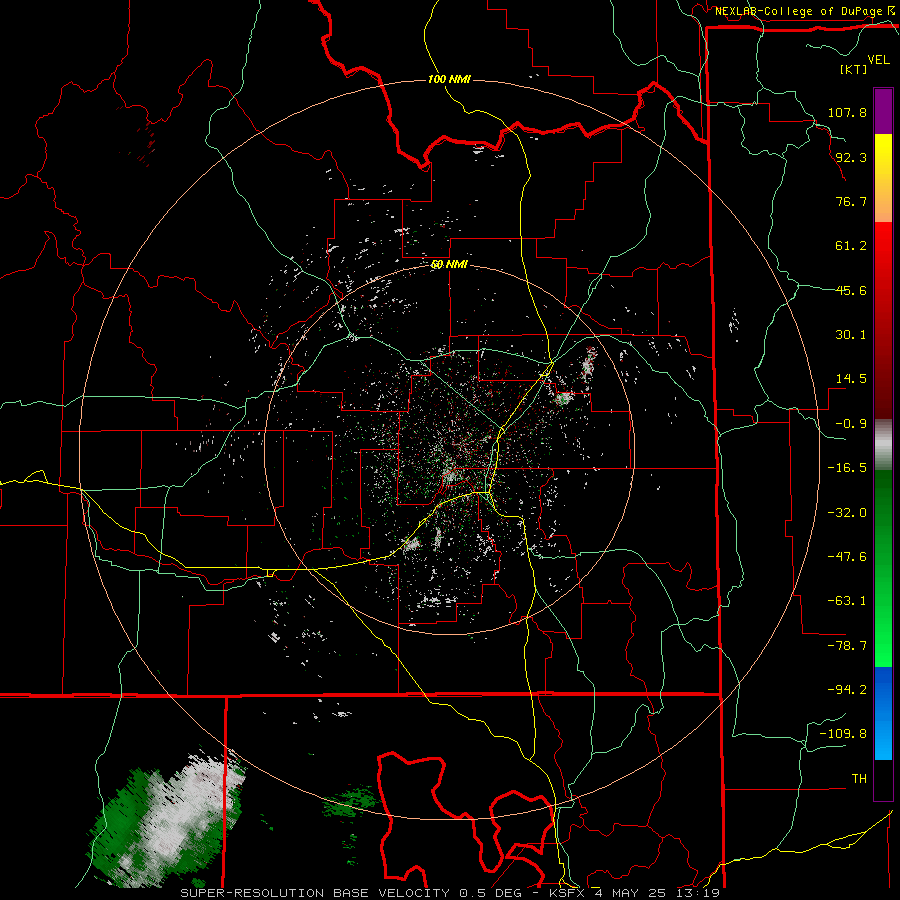Select the 61.2 scale label
Screen dimensions: 900x900
coord(851,246)
